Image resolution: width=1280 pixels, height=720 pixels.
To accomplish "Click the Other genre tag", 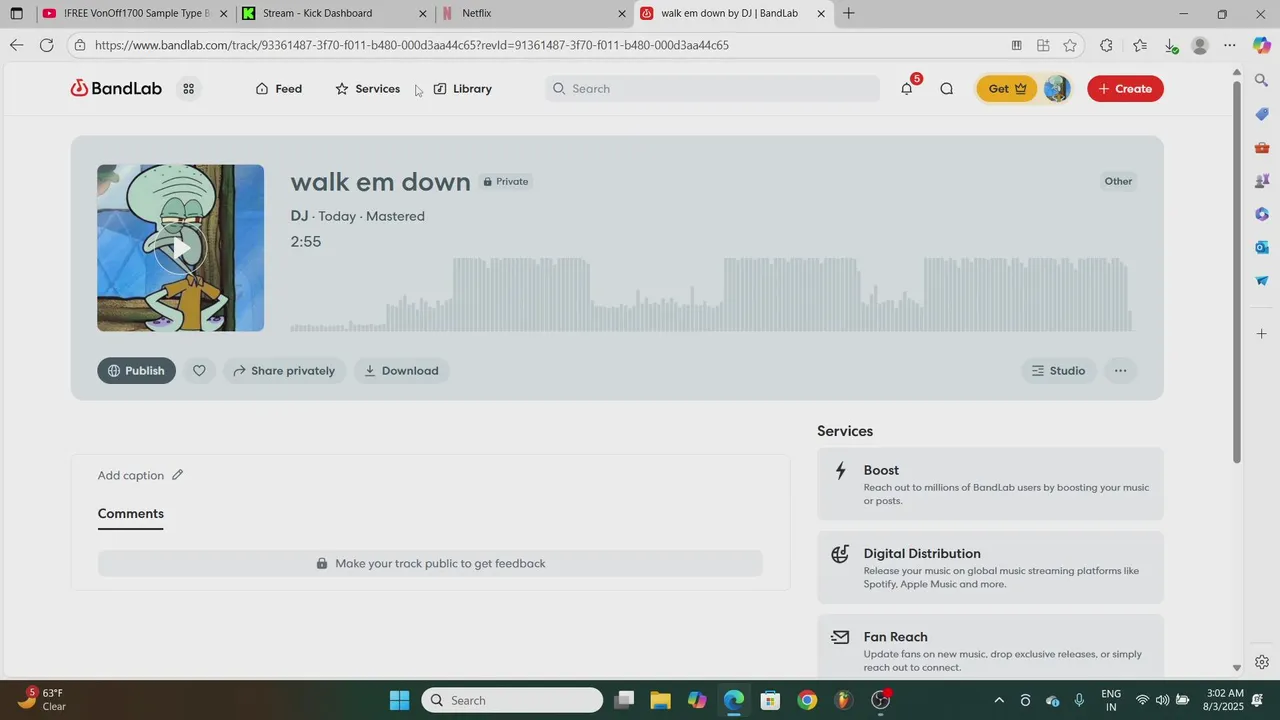I will [1118, 181].
